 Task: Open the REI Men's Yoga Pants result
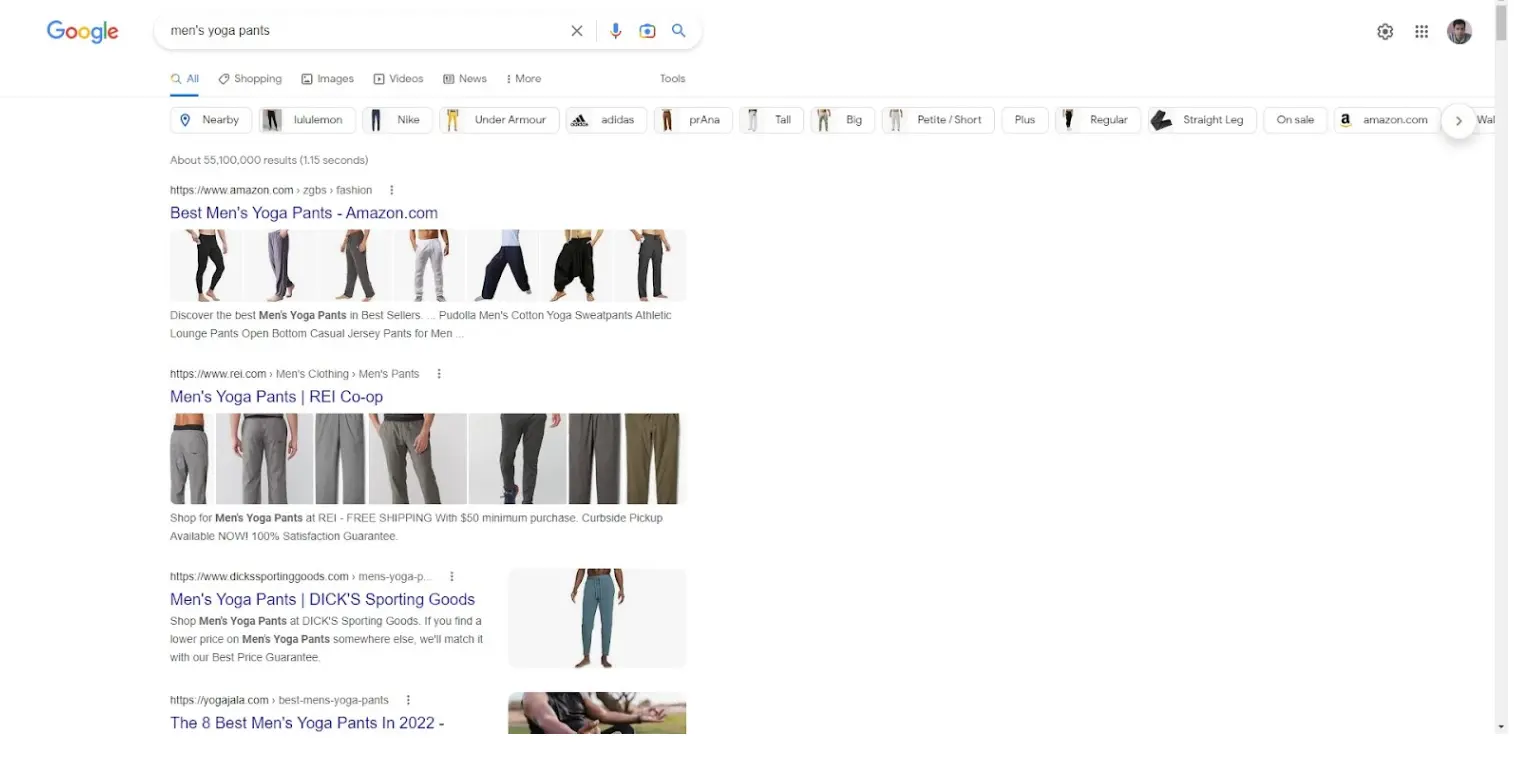click(276, 396)
